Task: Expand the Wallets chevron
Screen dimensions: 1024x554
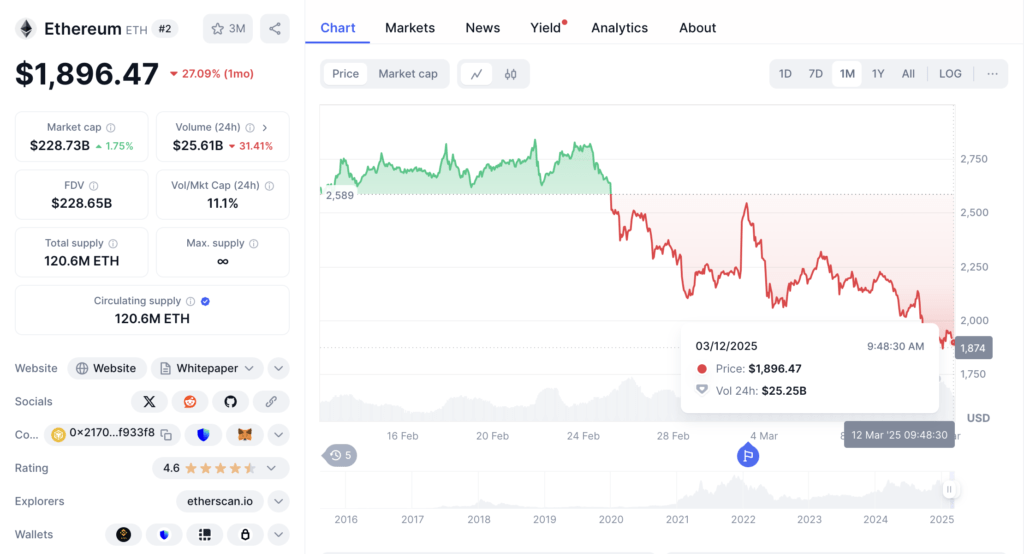Action: [x=279, y=534]
